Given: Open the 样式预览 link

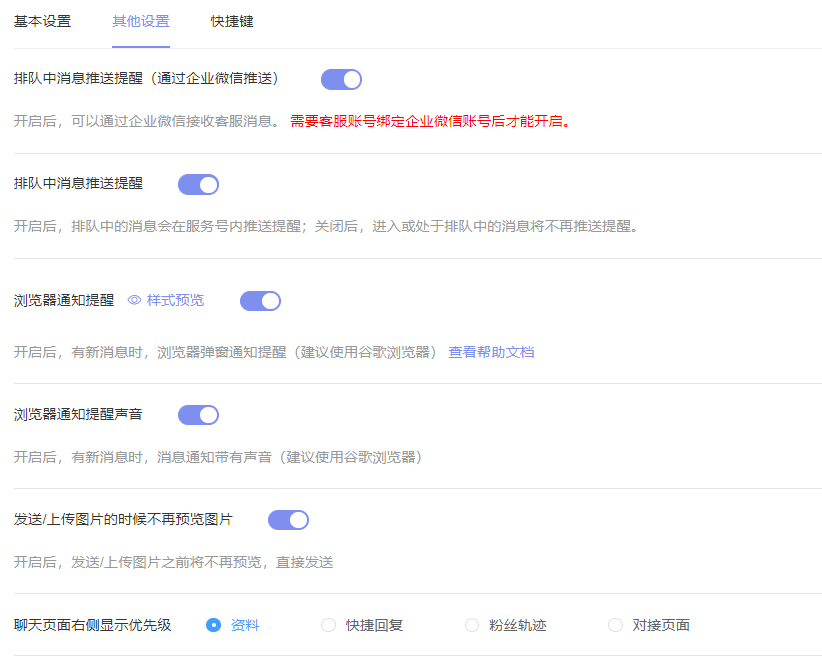Looking at the screenshot, I should [175, 300].
